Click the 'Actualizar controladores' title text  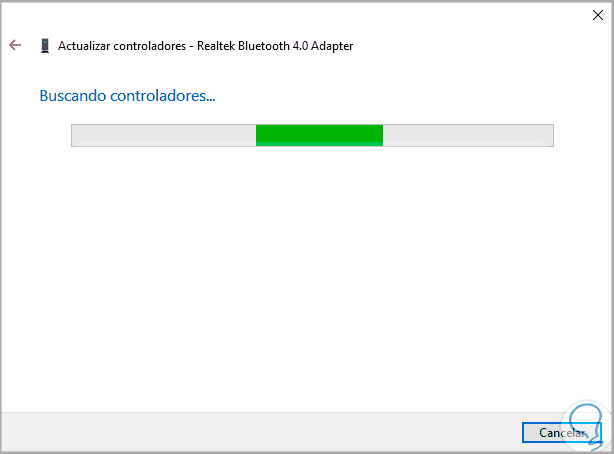122,46
